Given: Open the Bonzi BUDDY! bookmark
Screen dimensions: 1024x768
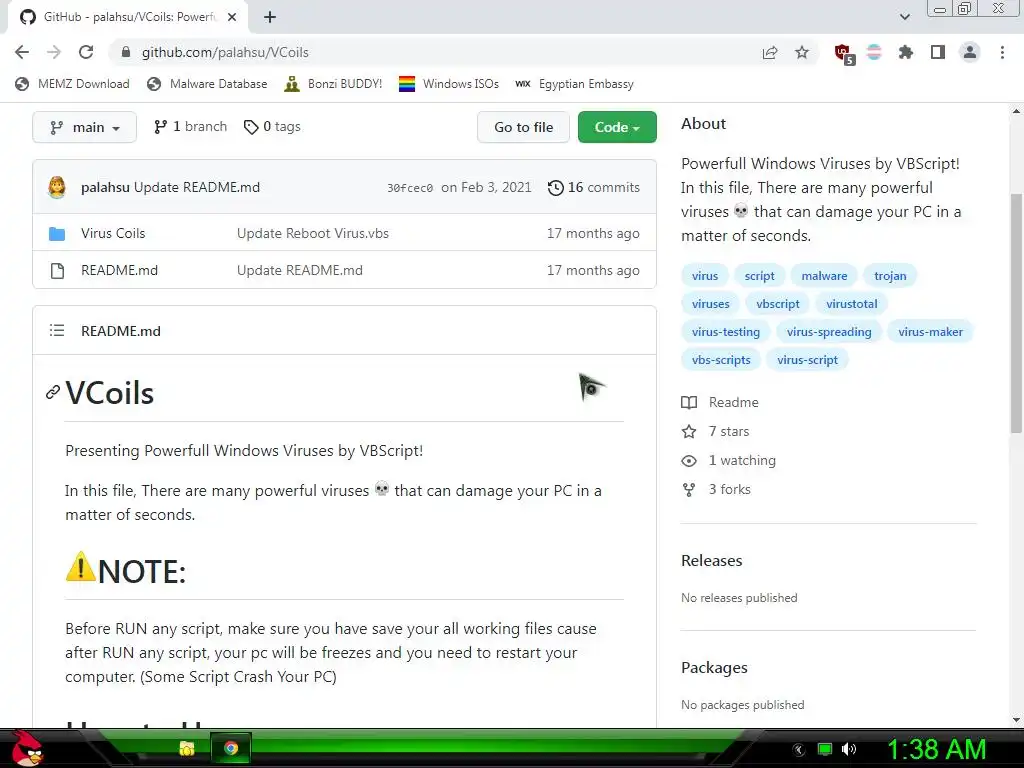Looking at the screenshot, I should [333, 84].
